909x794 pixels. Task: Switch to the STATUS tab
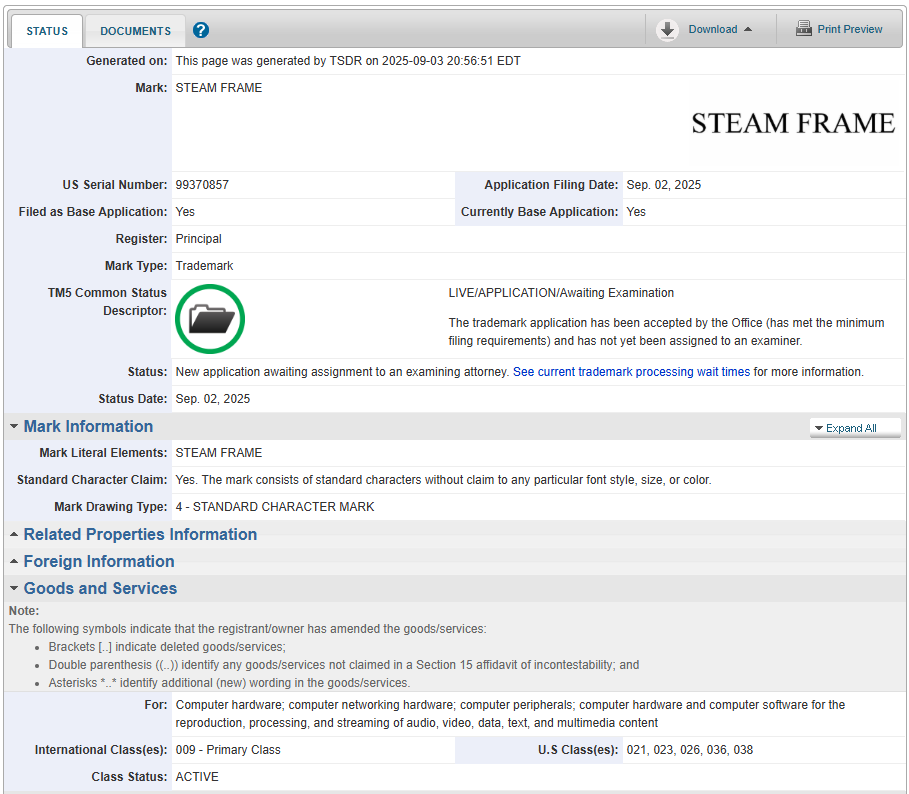47,31
